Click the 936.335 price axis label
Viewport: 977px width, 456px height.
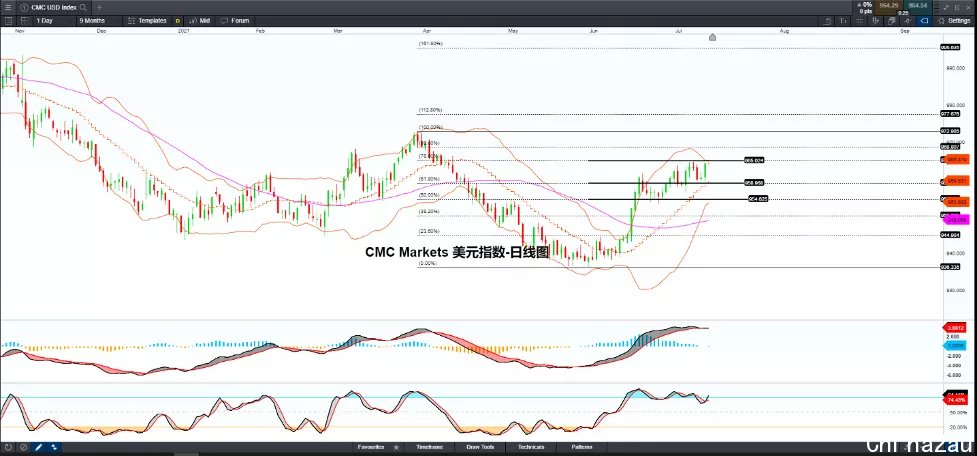click(950, 267)
